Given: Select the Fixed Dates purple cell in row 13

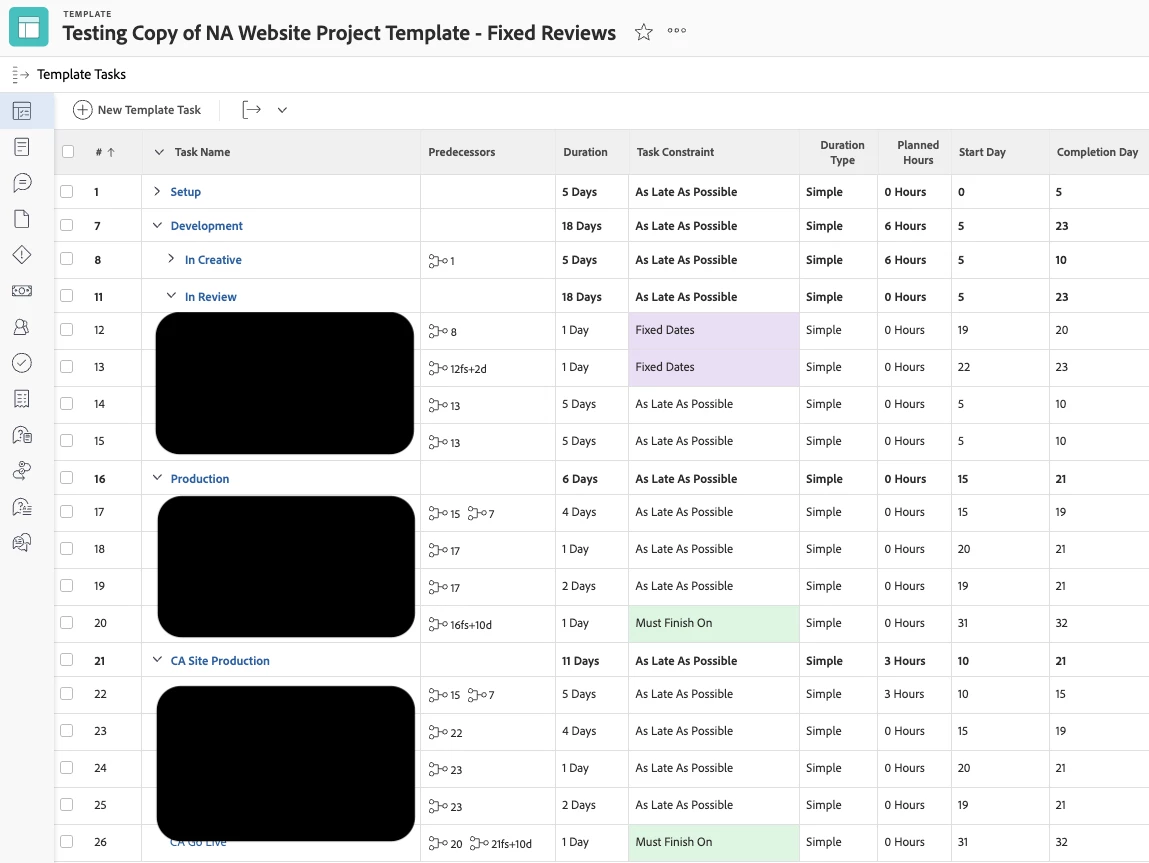Looking at the screenshot, I should click(x=714, y=367).
